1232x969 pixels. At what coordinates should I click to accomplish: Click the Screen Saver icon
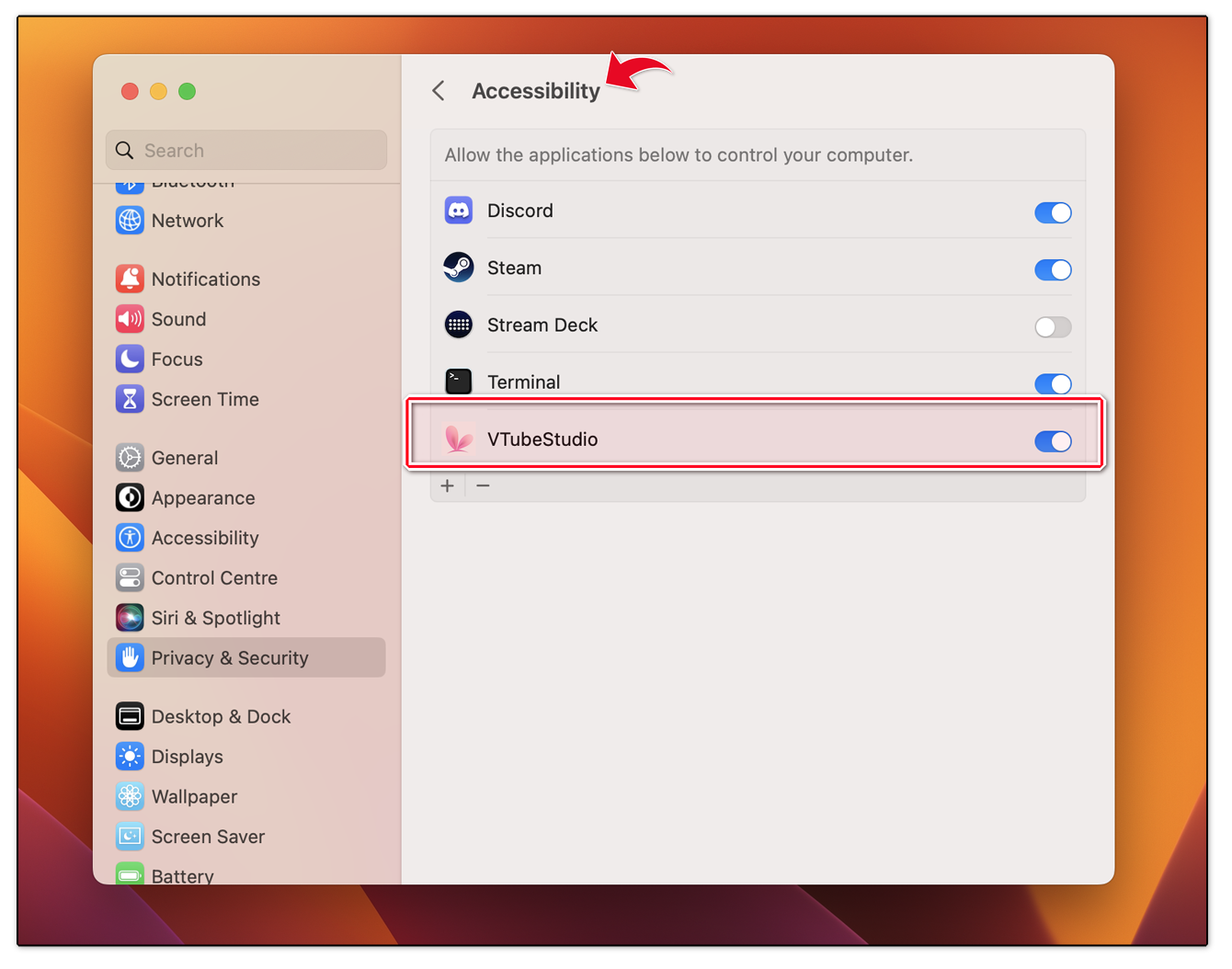tap(130, 837)
